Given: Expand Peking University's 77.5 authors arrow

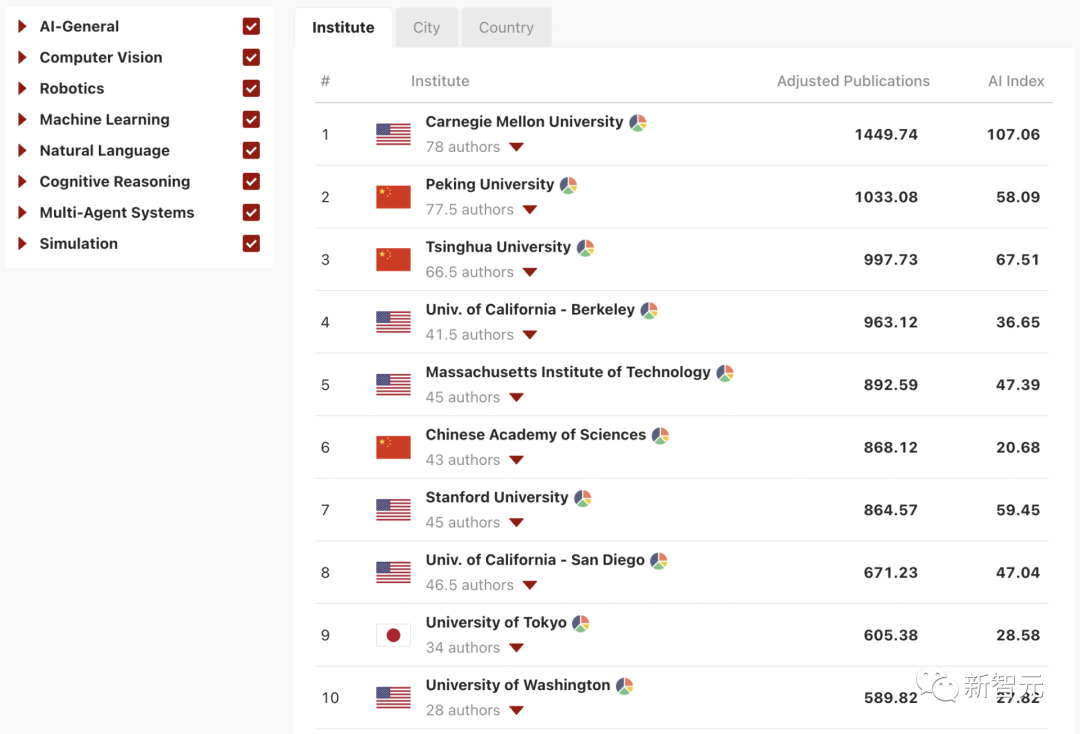Looking at the screenshot, I should (x=530, y=210).
